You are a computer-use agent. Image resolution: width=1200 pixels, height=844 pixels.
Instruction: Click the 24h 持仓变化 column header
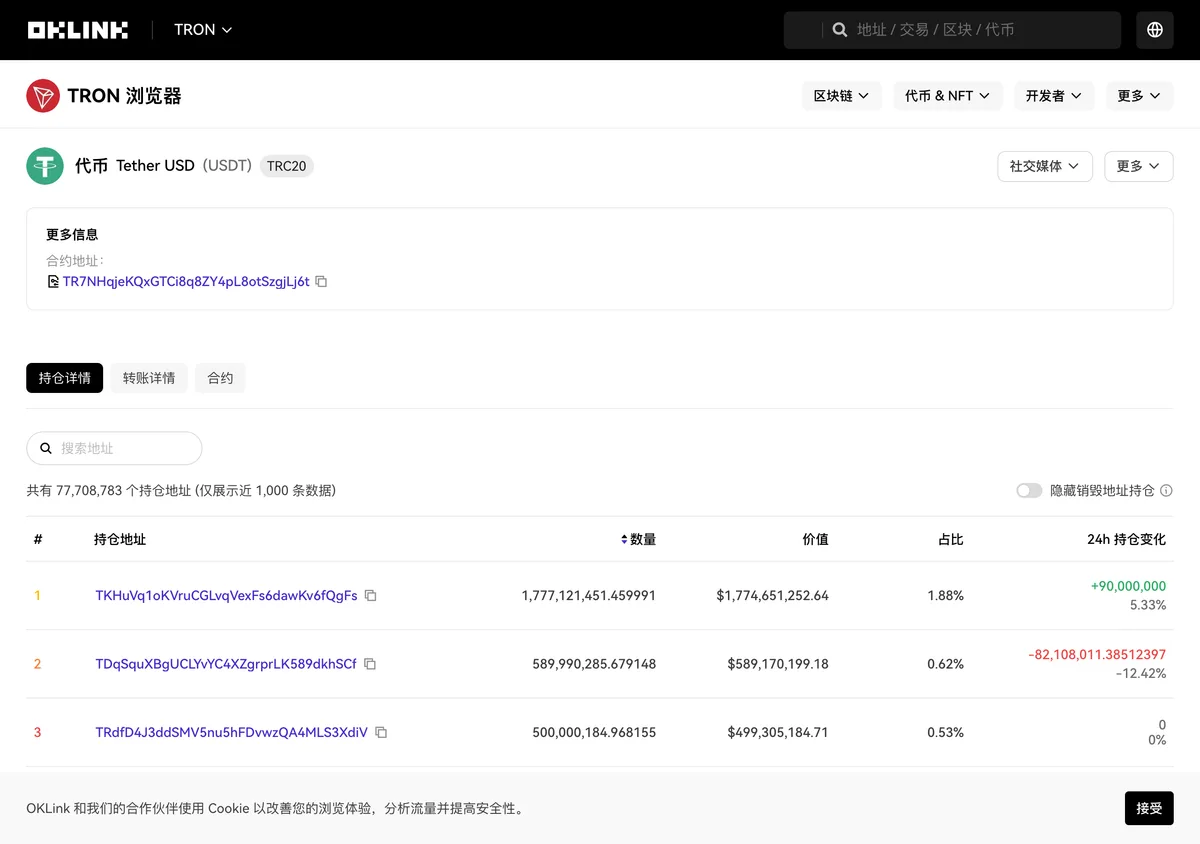[x=1126, y=539]
